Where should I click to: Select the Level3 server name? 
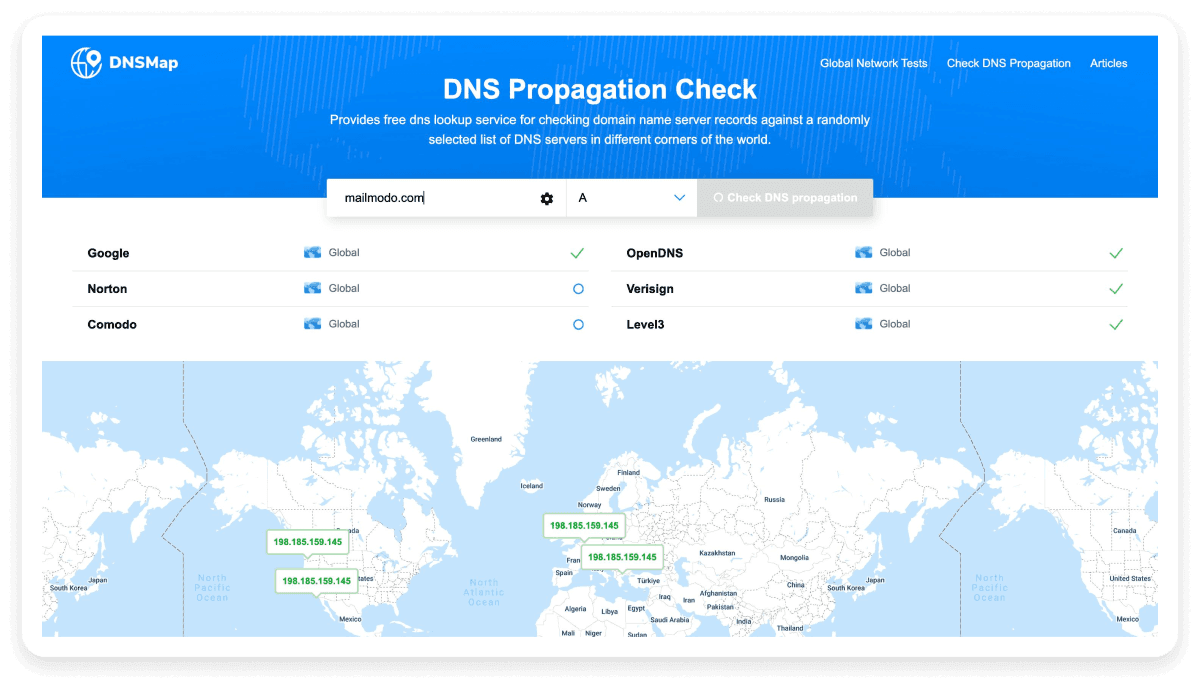[x=645, y=324]
